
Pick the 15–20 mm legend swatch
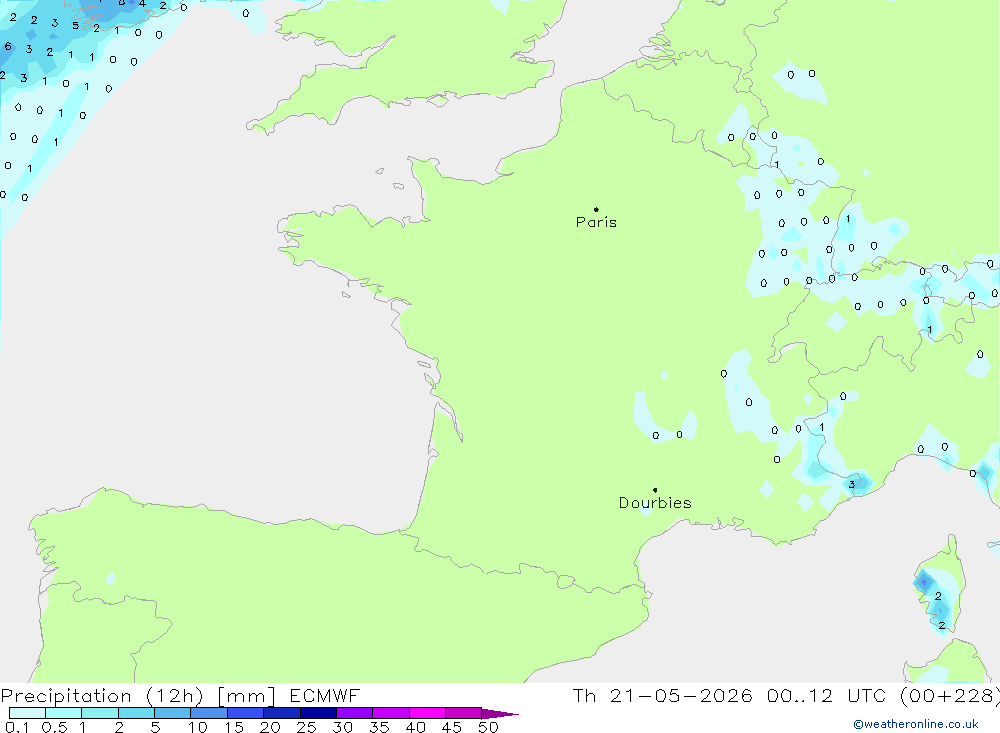(246, 713)
